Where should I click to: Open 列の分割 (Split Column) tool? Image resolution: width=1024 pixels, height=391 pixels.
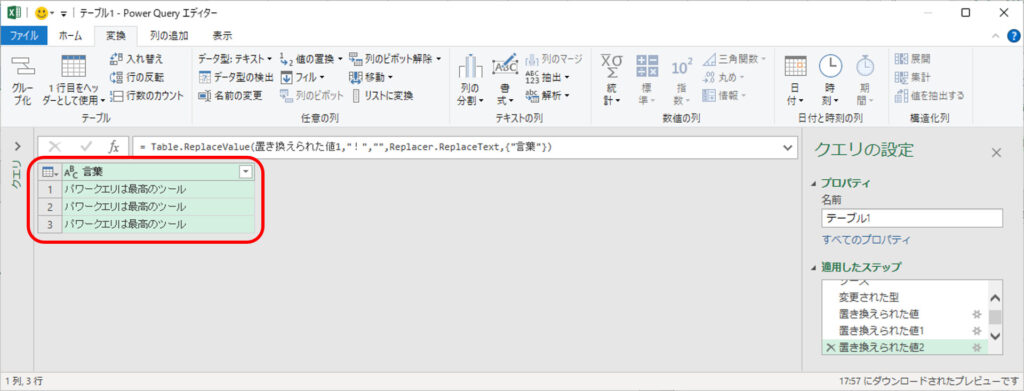coord(470,80)
